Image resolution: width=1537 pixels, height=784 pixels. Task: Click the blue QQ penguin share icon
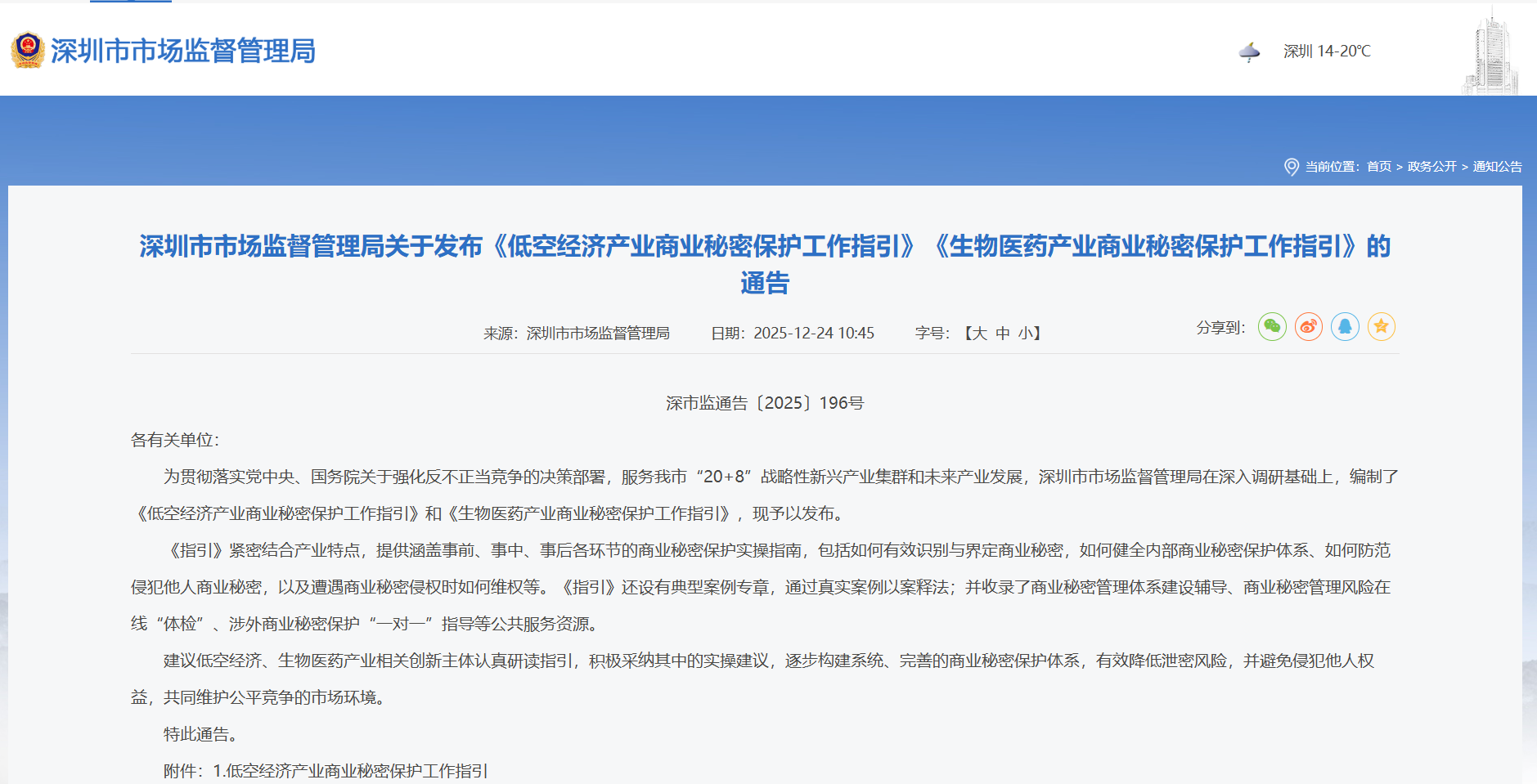pos(1345,327)
